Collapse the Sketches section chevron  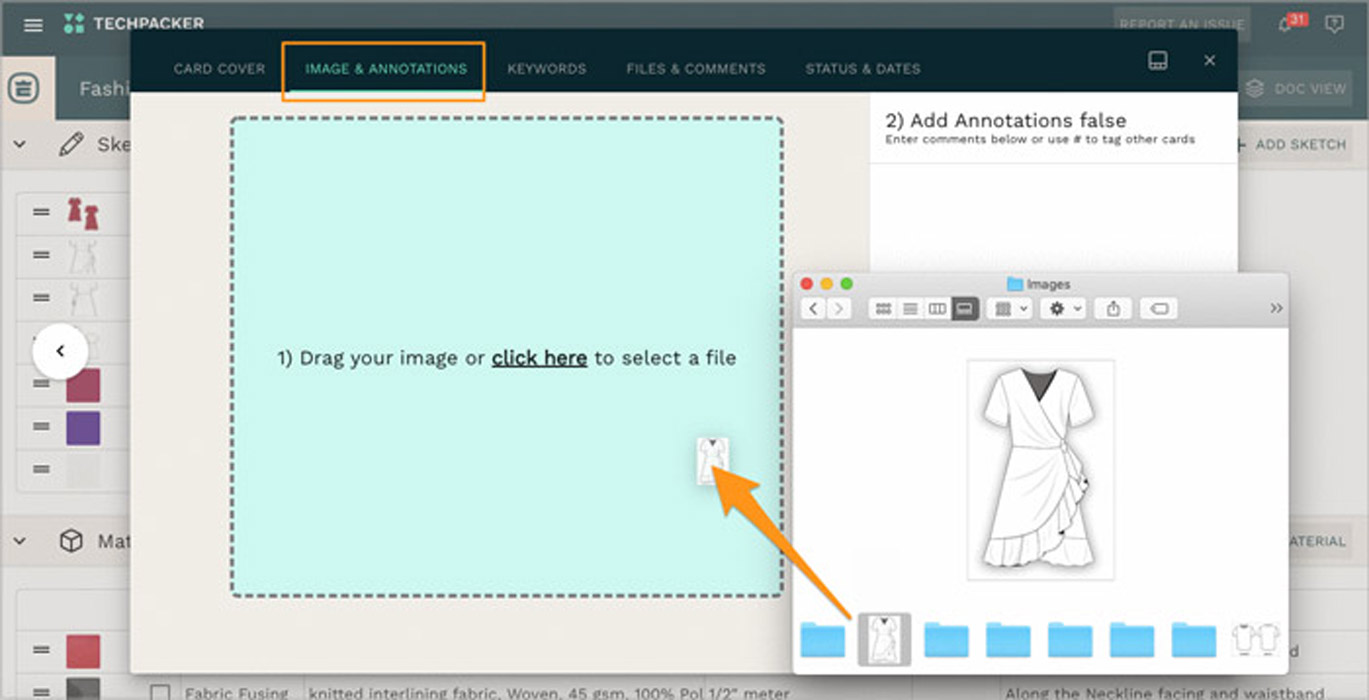pyautogui.click(x=19, y=144)
